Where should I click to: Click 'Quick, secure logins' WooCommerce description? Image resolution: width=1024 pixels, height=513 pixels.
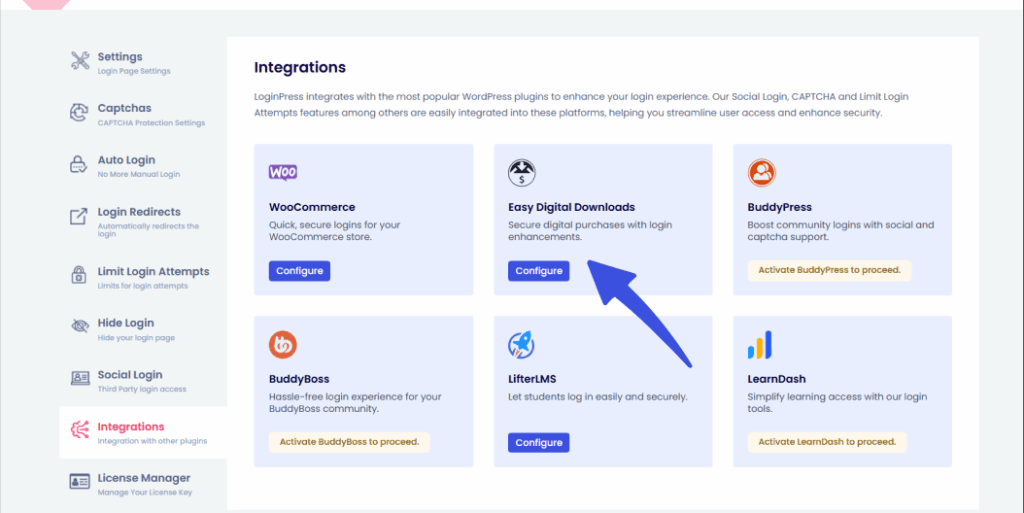coord(334,231)
